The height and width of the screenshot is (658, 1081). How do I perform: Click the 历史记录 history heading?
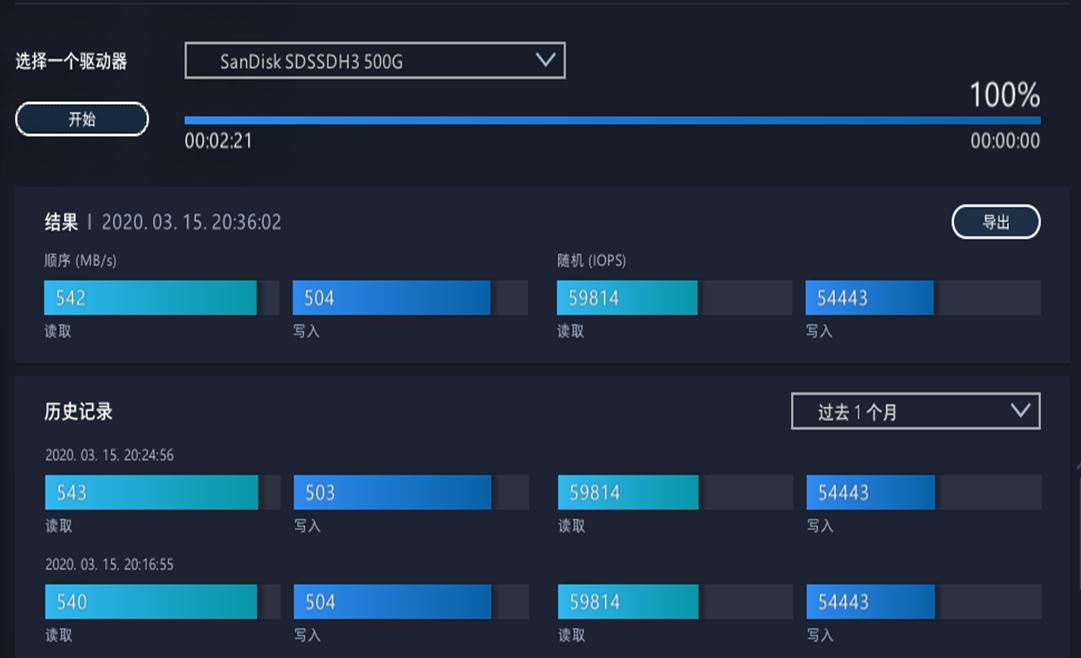tap(79, 411)
